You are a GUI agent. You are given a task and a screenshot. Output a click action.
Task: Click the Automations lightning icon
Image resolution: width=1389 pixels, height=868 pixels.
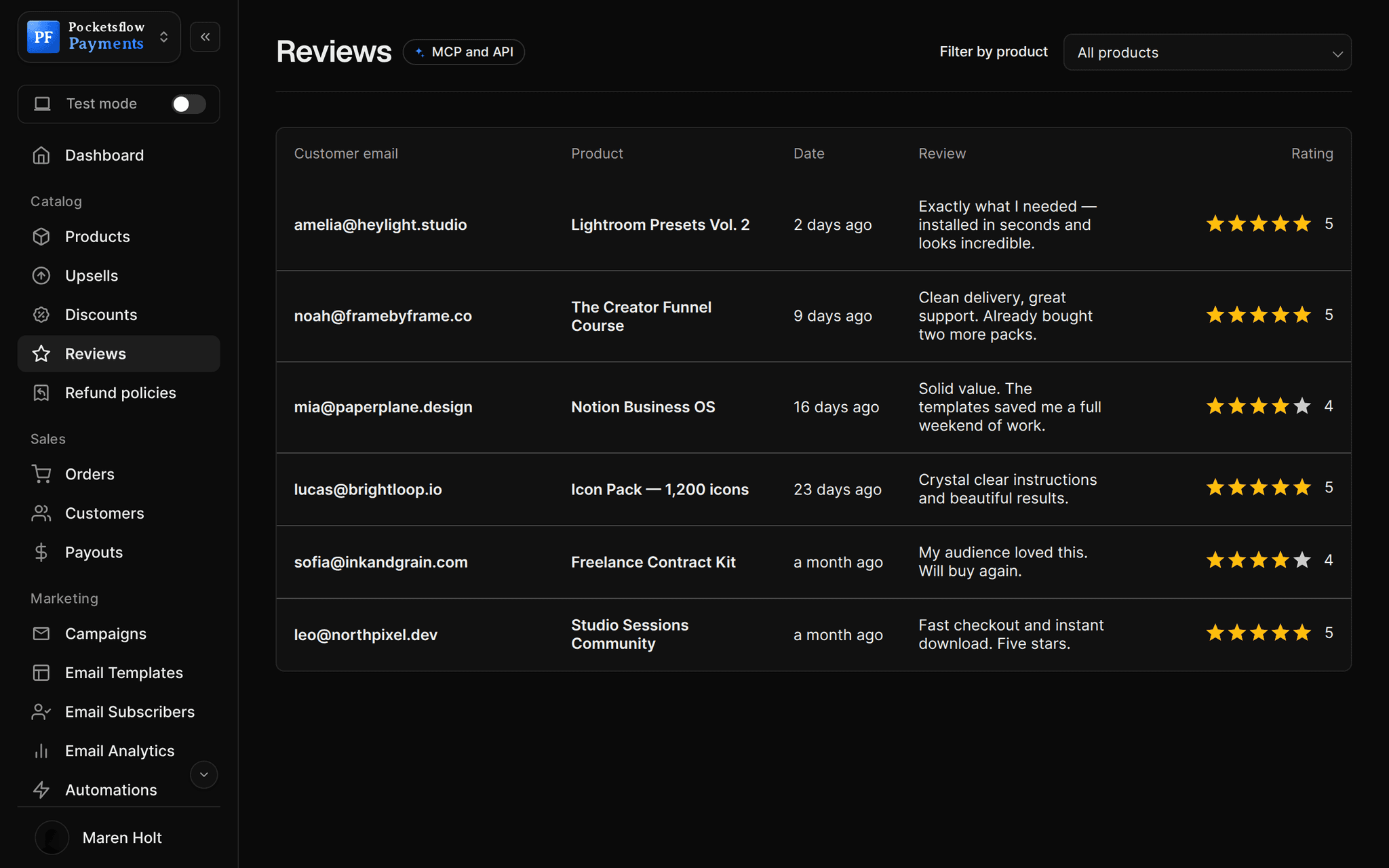41,790
